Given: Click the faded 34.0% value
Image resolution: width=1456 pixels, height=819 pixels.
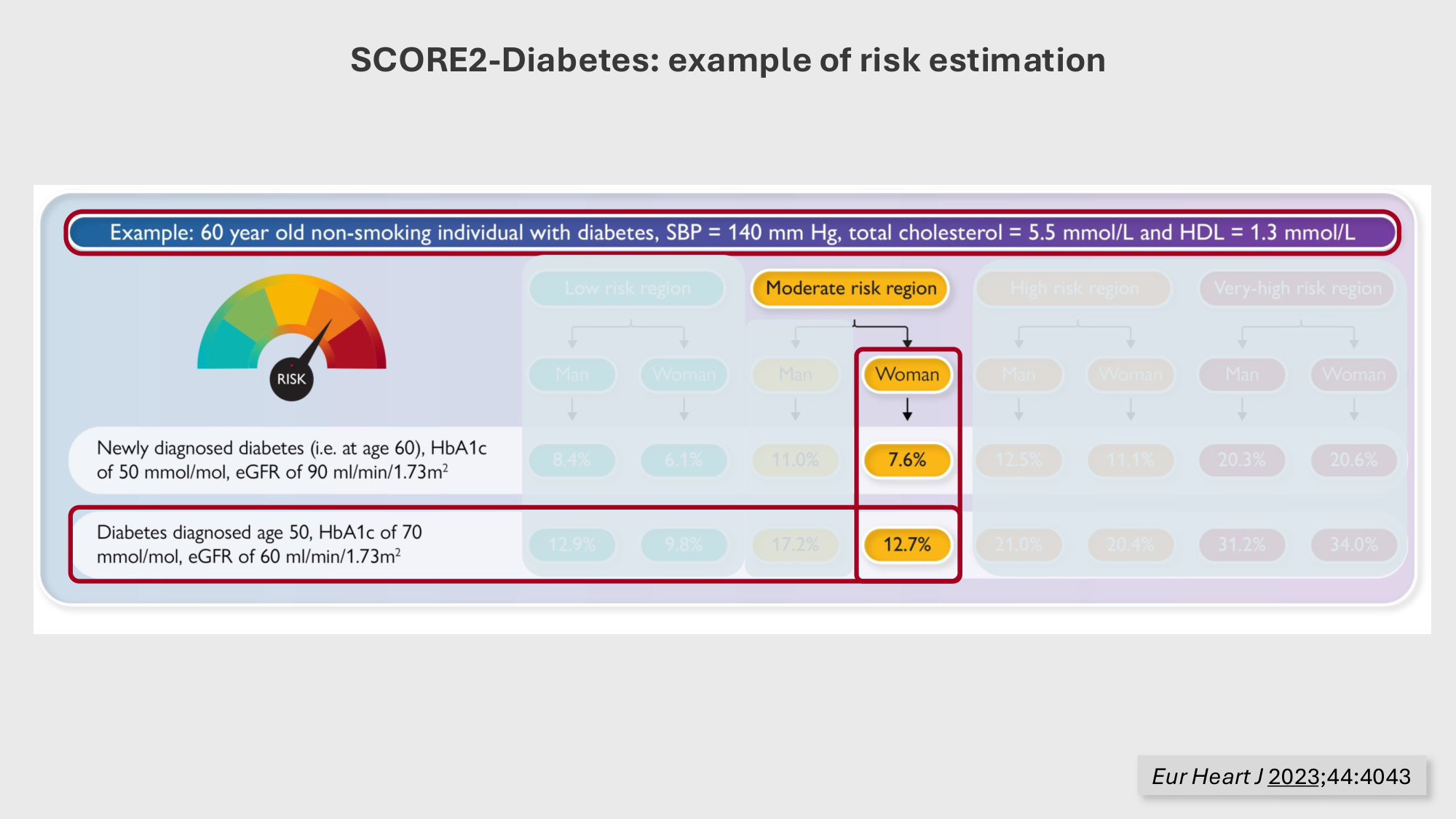Looking at the screenshot, I should [x=1353, y=545].
